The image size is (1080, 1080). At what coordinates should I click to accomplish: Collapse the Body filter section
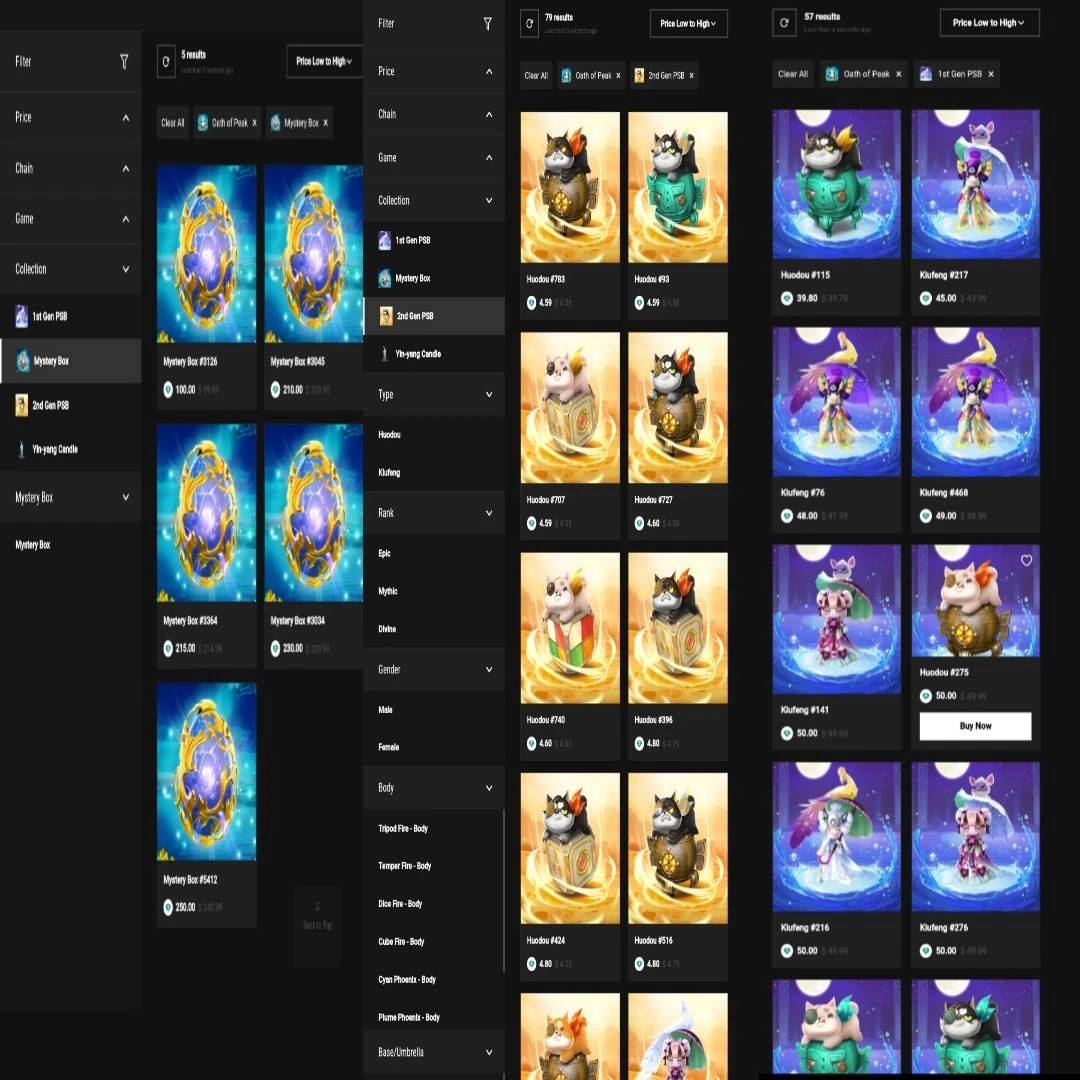(x=434, y=788)
